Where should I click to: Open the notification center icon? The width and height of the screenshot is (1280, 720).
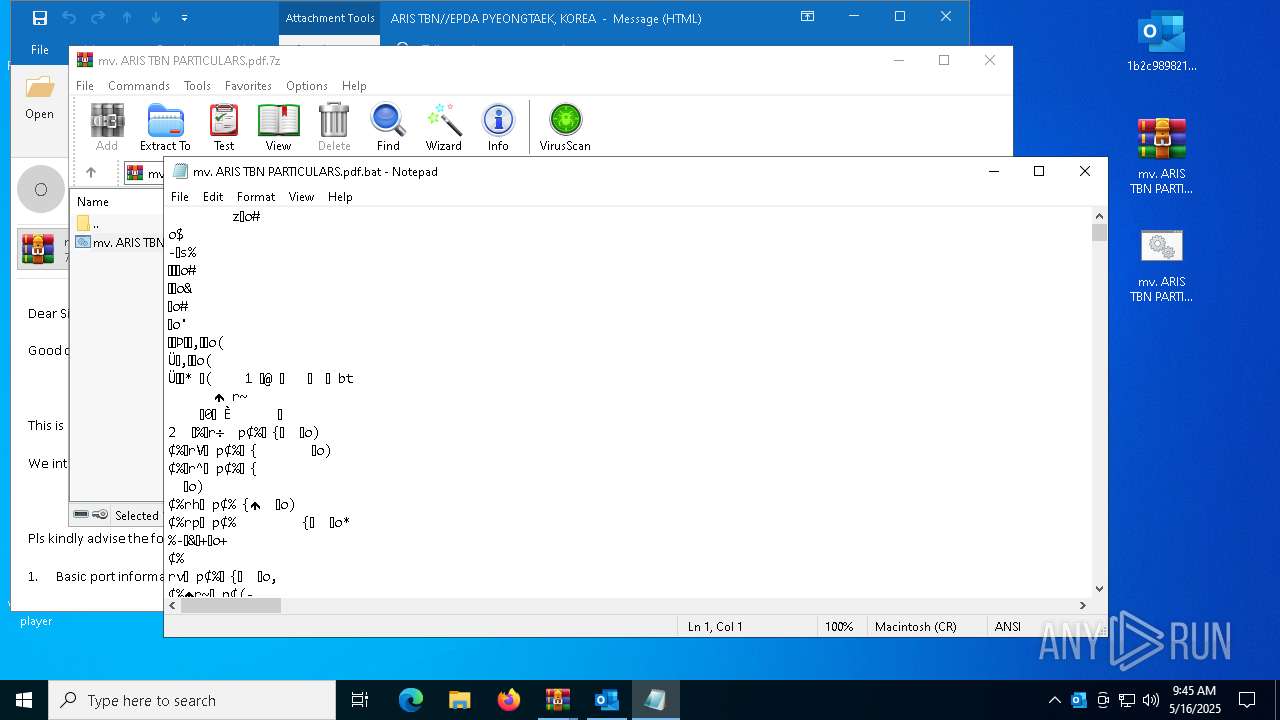coord(1247,700)
